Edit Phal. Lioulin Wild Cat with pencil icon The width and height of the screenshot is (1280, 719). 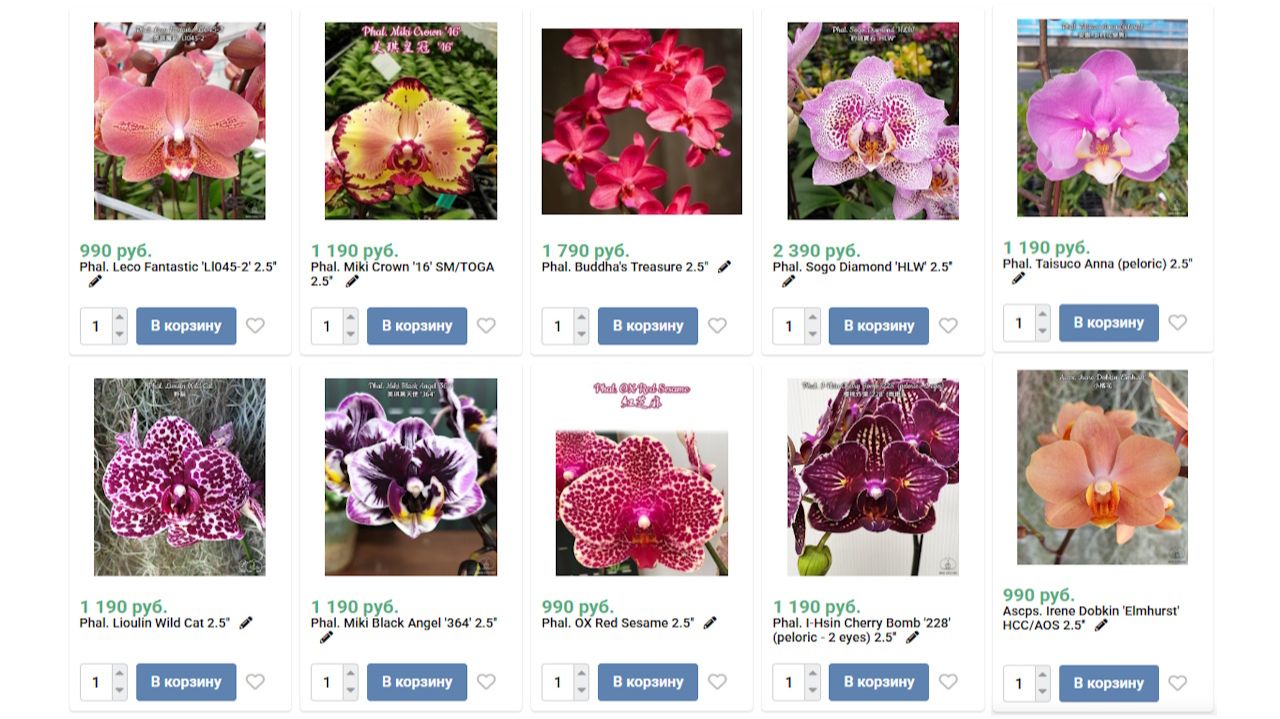coord(246,623)
